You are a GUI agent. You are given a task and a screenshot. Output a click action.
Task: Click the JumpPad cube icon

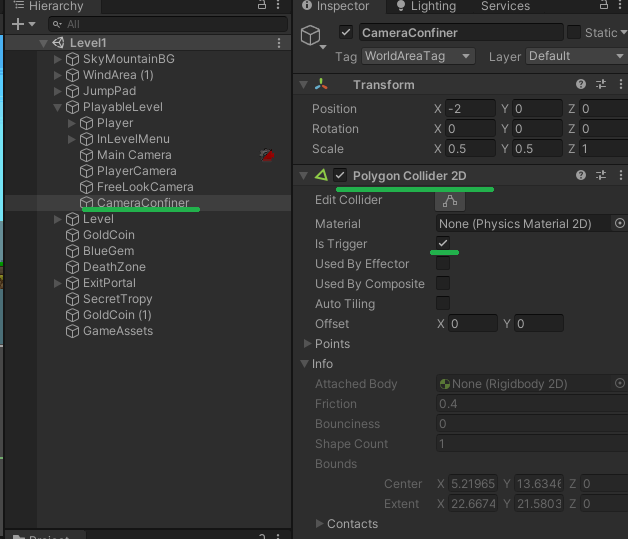pyautogui.click(x=72, y=91)
